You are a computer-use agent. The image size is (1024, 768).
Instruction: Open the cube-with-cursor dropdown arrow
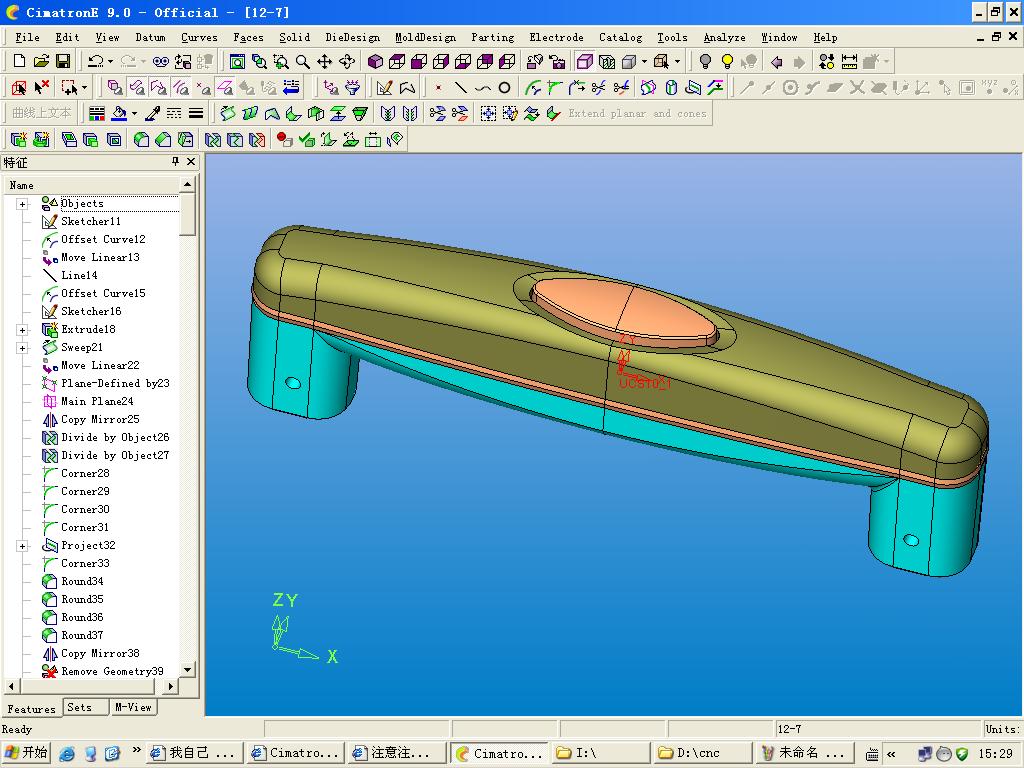(x=677, y=62)
